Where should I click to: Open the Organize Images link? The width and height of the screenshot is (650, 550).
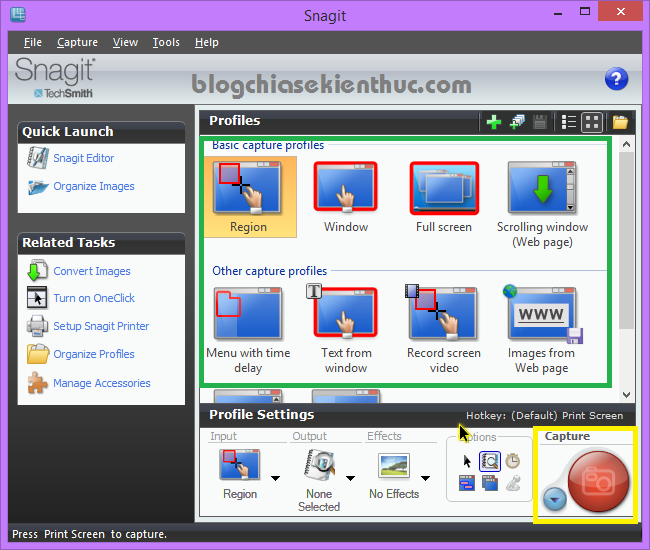point(94,187)
